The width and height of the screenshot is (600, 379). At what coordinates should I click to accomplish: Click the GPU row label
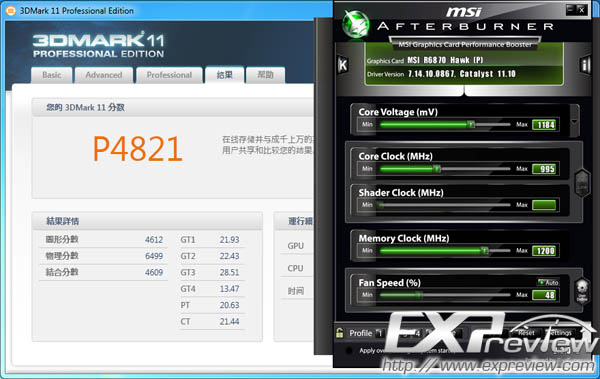click(295, 246)
